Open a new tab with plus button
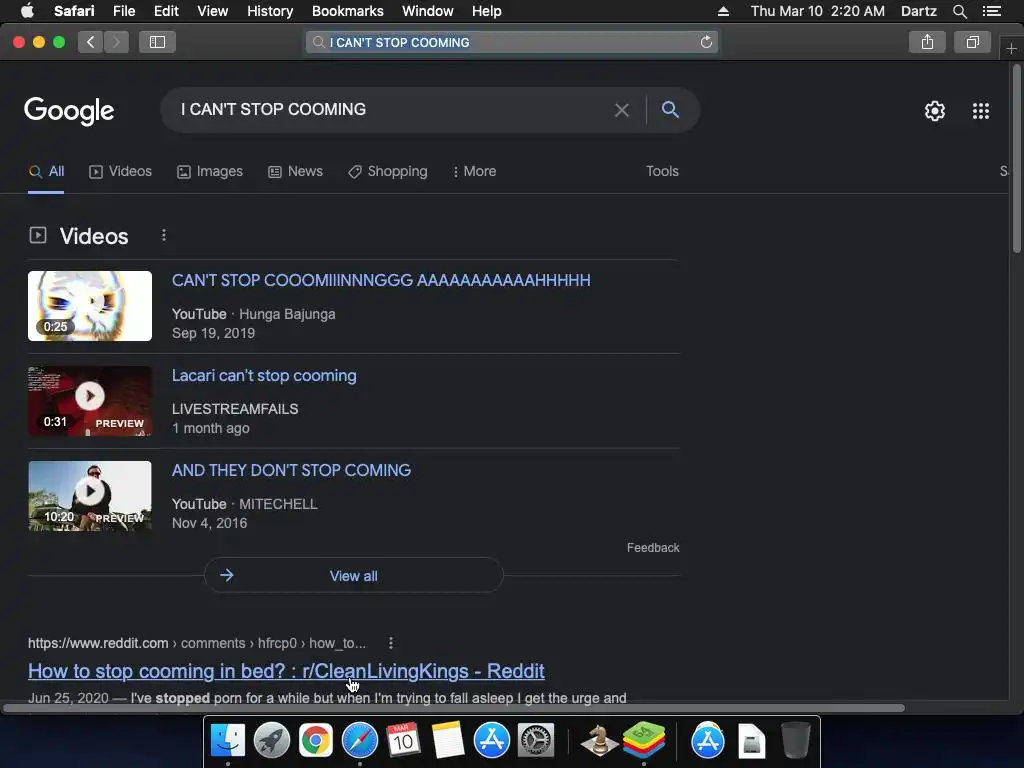 click(1011, 48)
